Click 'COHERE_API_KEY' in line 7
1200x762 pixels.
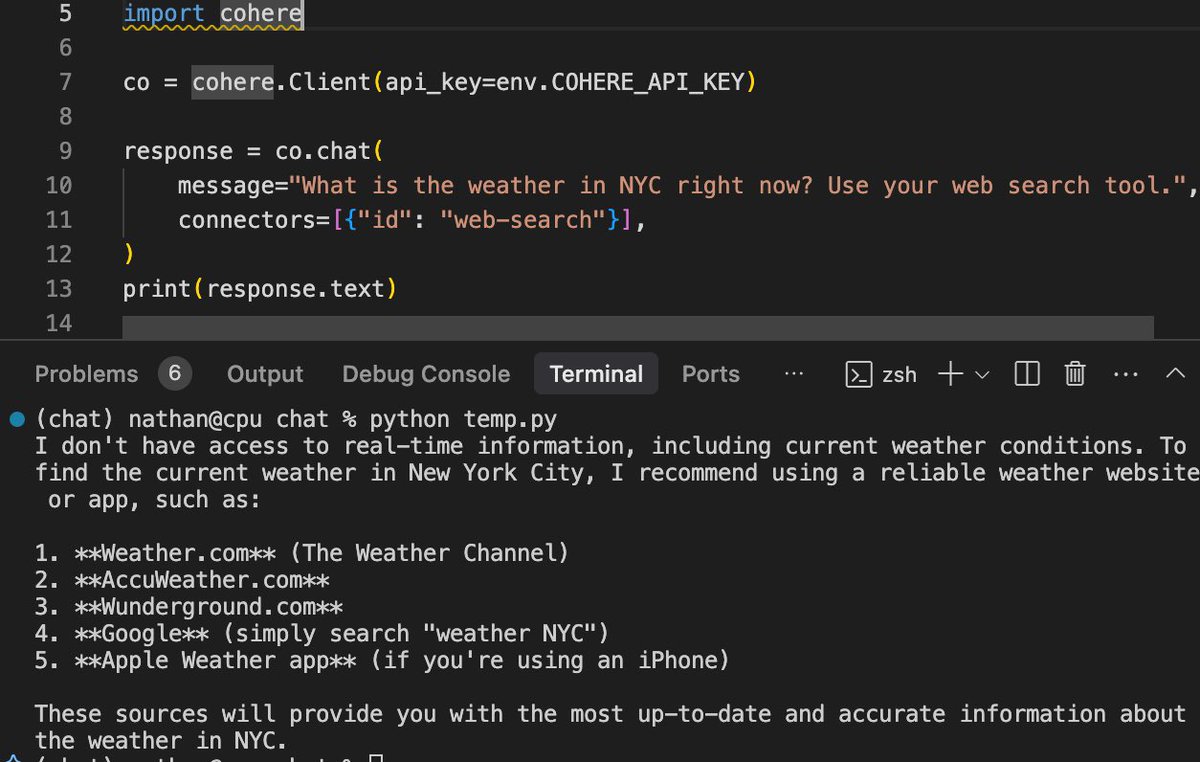[649, 82]
